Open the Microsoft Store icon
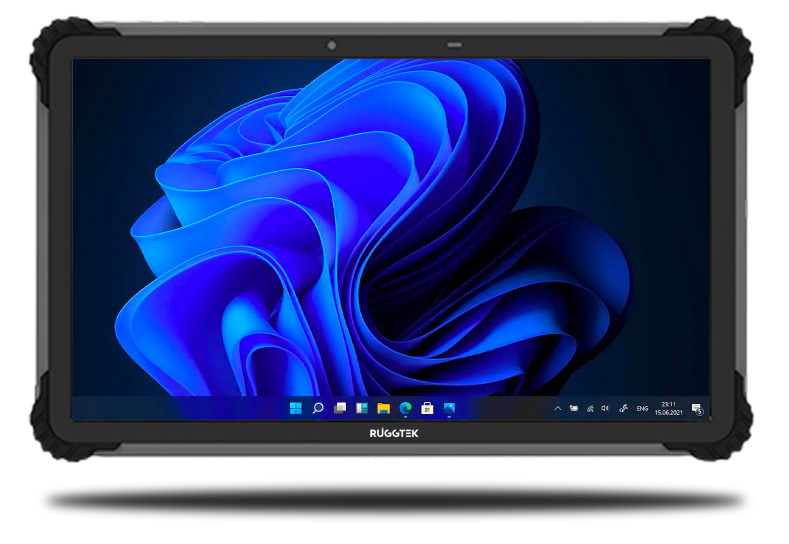Viewport: 789px width, 544px height. pyautogui.click(x=427, y=408)
